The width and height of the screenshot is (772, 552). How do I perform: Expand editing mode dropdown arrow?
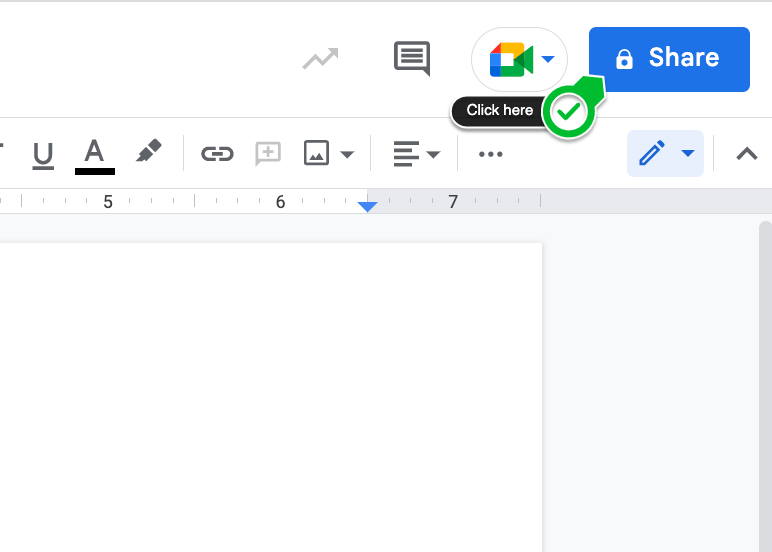click(x=688, y=153)
